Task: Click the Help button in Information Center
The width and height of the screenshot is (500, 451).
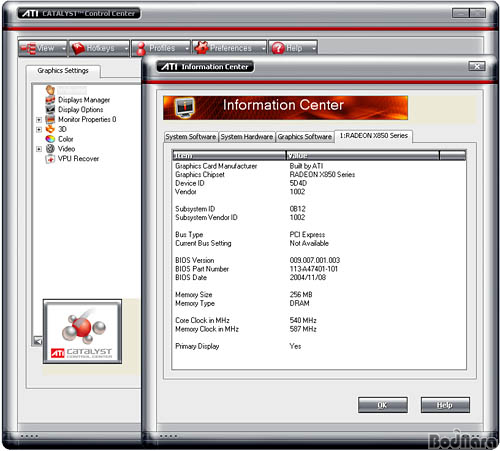Action: point(445,405)
